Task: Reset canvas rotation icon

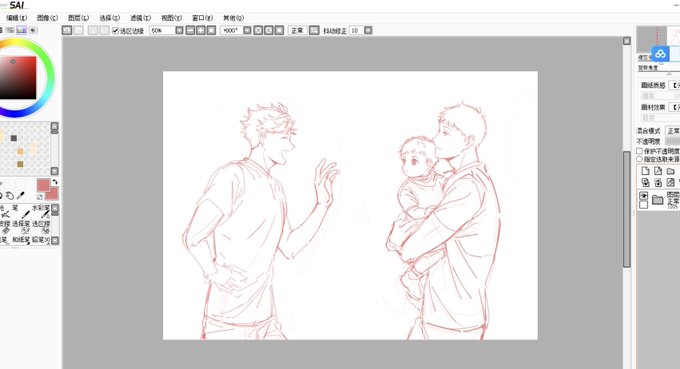Action: [279, 30]
